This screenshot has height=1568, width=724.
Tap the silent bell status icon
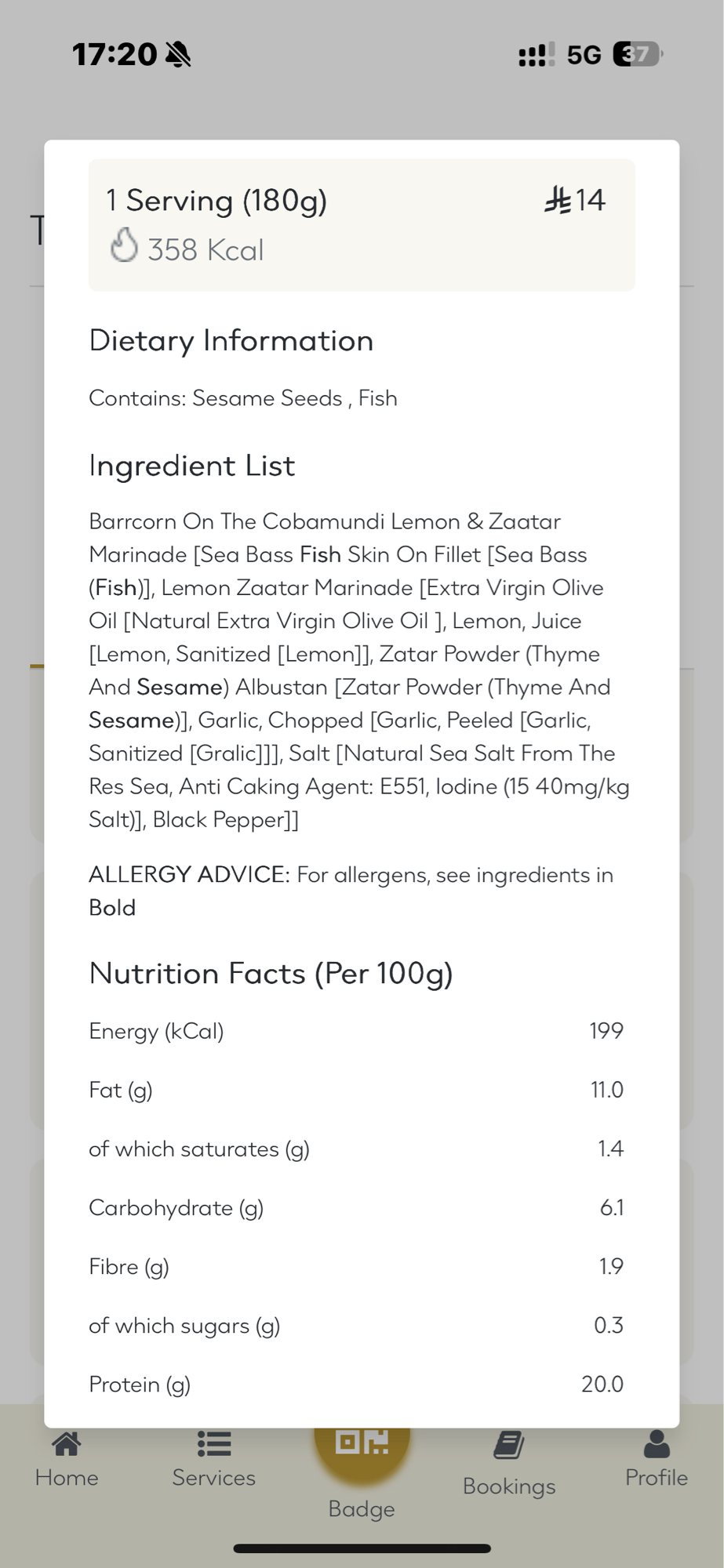click(x=179, y=55)
